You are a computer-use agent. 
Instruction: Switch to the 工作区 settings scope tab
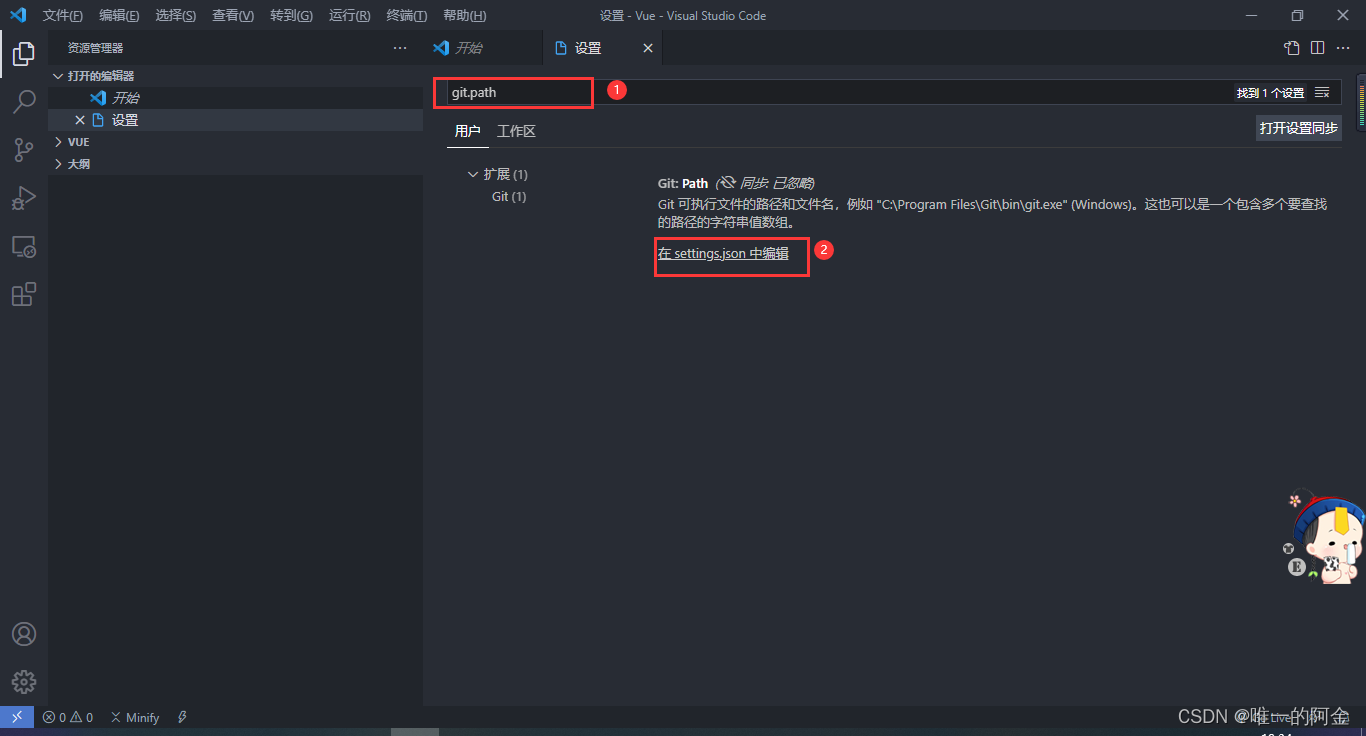pos(516,131)
